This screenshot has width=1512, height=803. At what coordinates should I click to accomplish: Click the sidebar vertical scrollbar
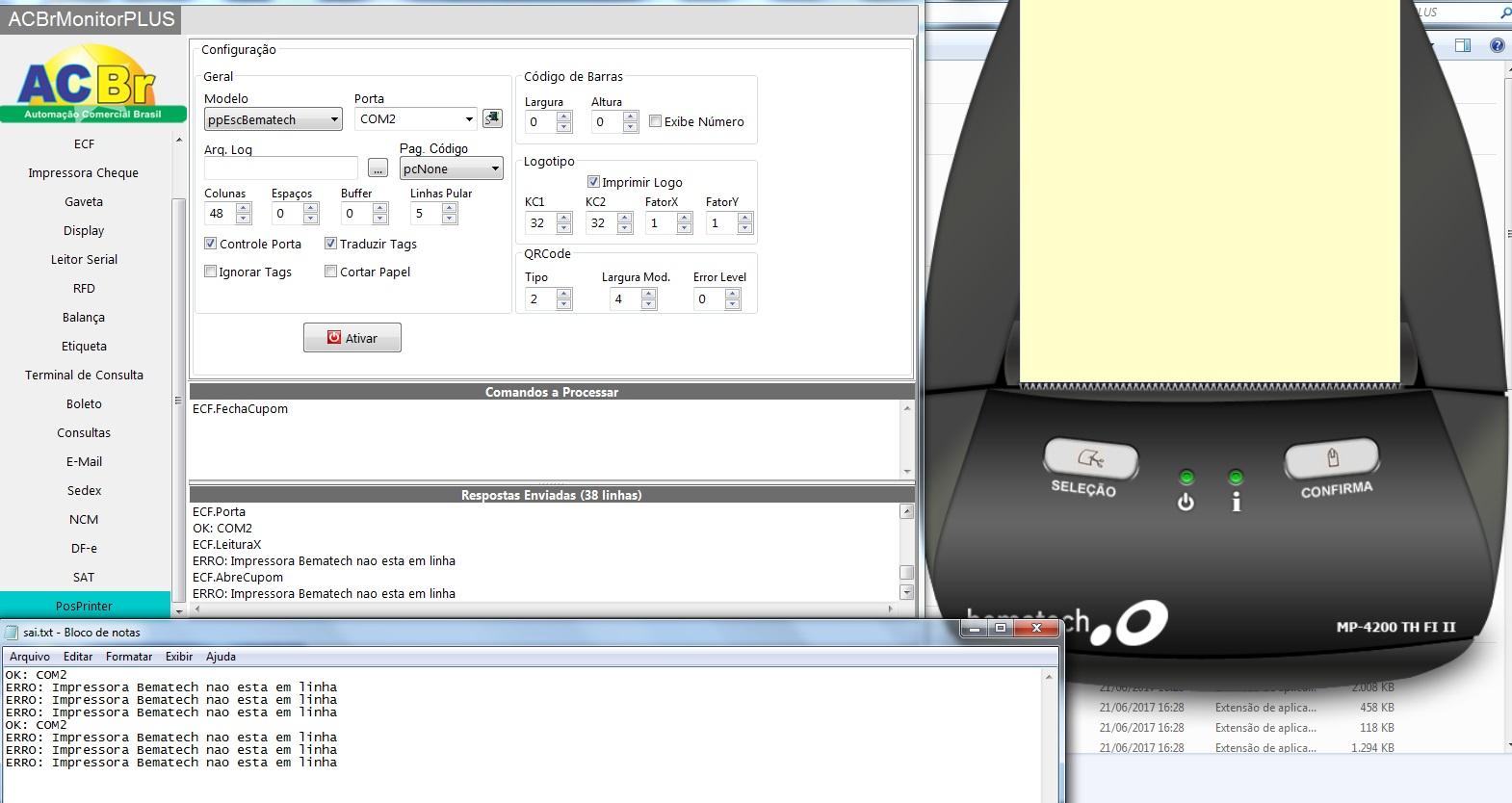pos(178,376)
